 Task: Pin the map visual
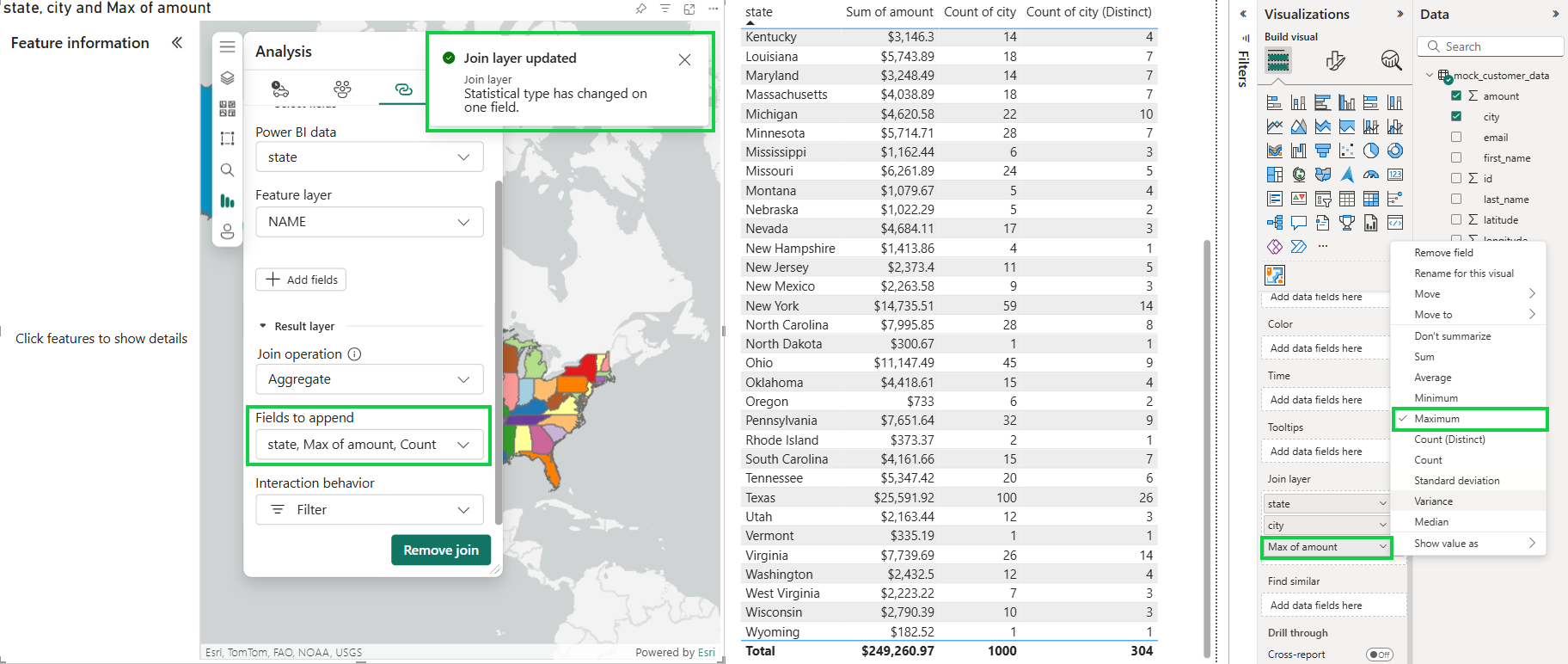tap(640, 9)
